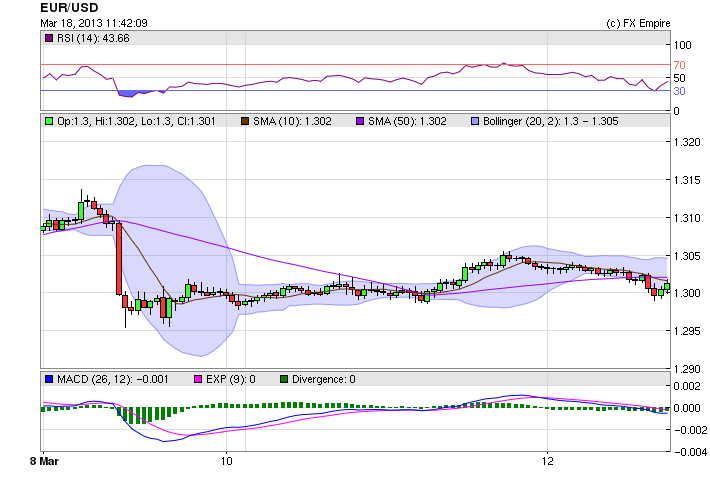The image size is (710, 487).
Task: Click the price axis label 1.300
Action: [x=687, y=293]
